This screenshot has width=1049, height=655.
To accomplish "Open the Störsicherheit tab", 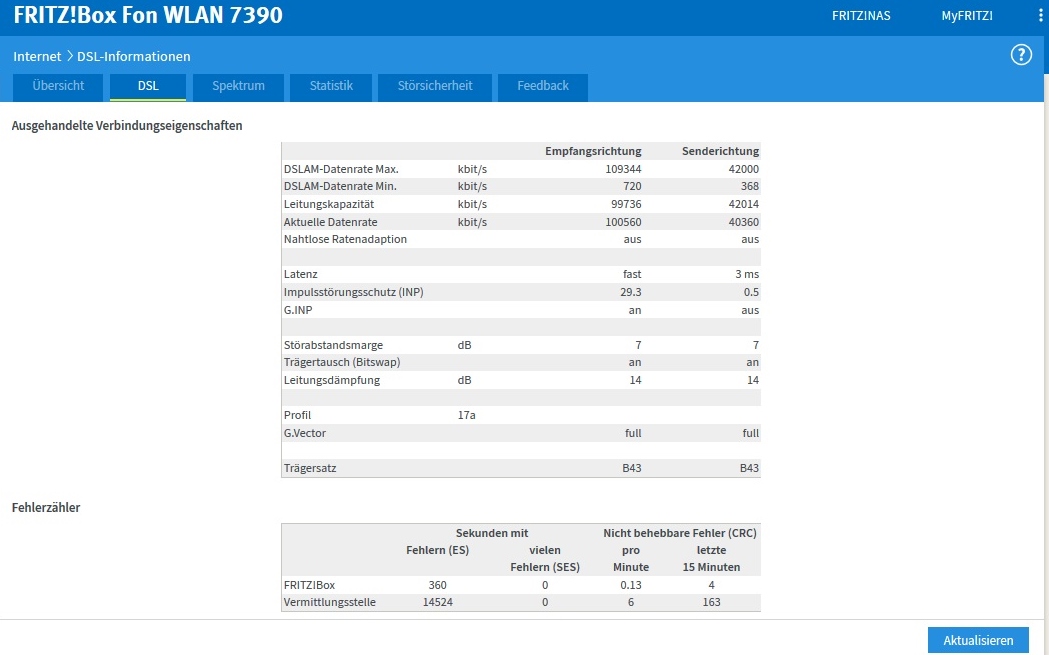I will [x=435, y=87].
